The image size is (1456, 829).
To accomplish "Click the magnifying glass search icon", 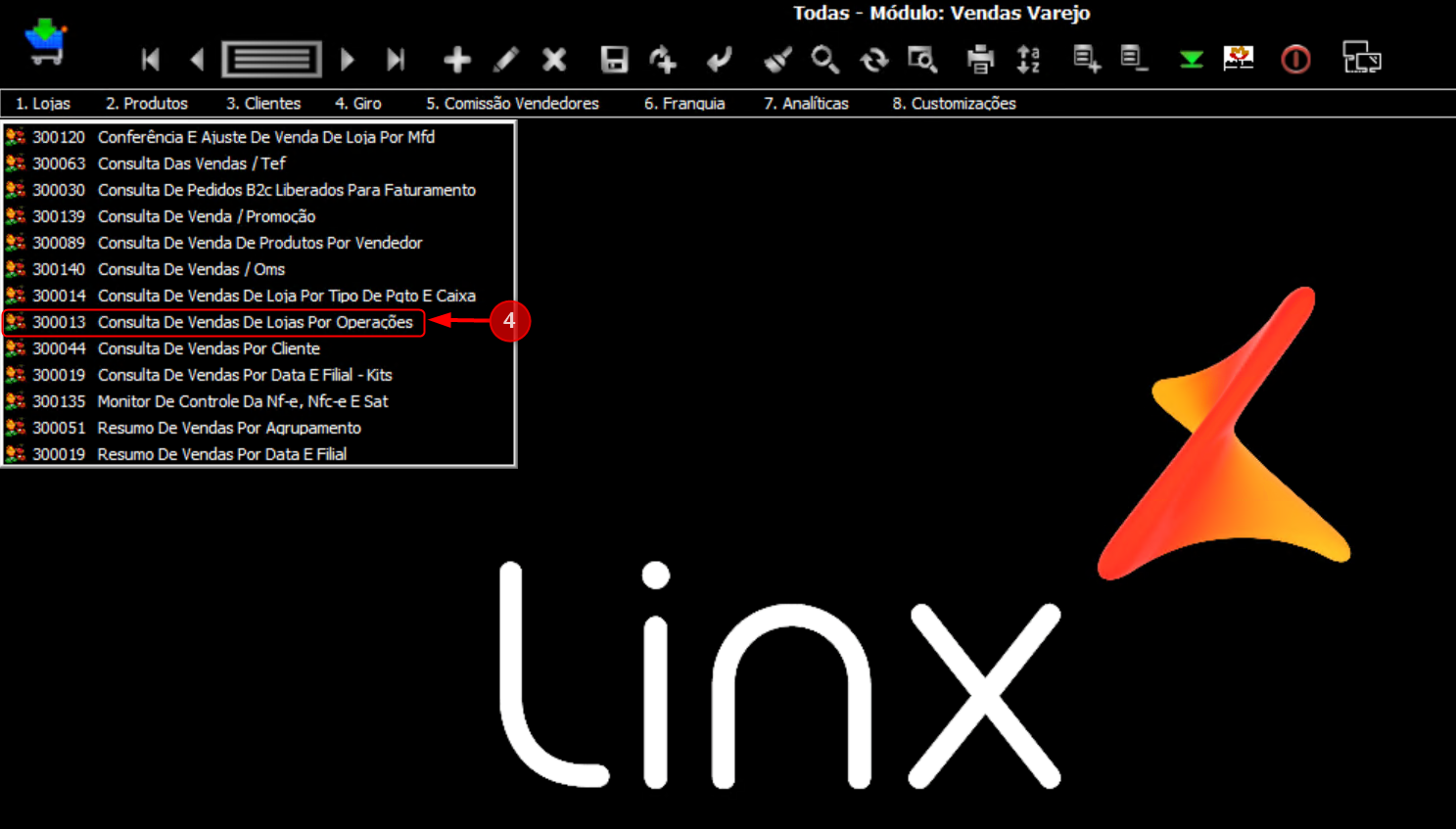I will click(825, 60).
